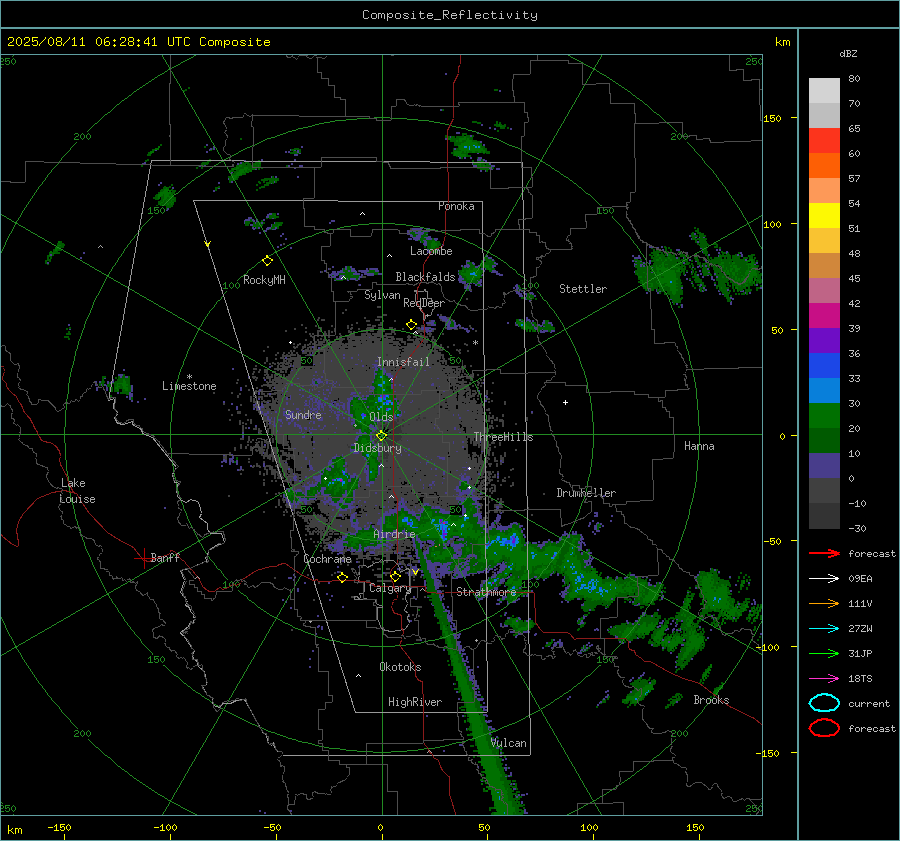Click the green 31JP arrow in the legend

click(824, 653)
